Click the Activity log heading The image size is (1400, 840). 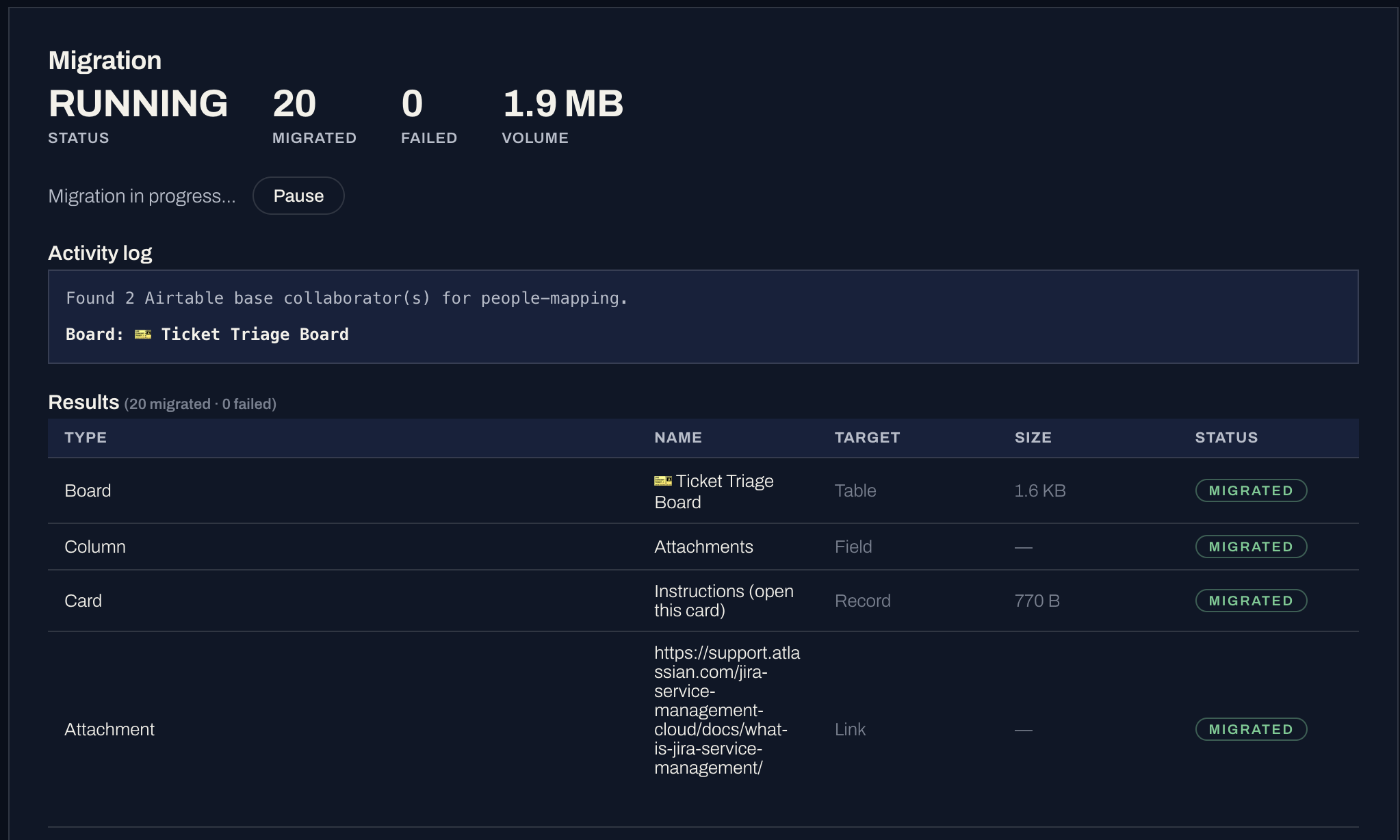click(100, 253)
